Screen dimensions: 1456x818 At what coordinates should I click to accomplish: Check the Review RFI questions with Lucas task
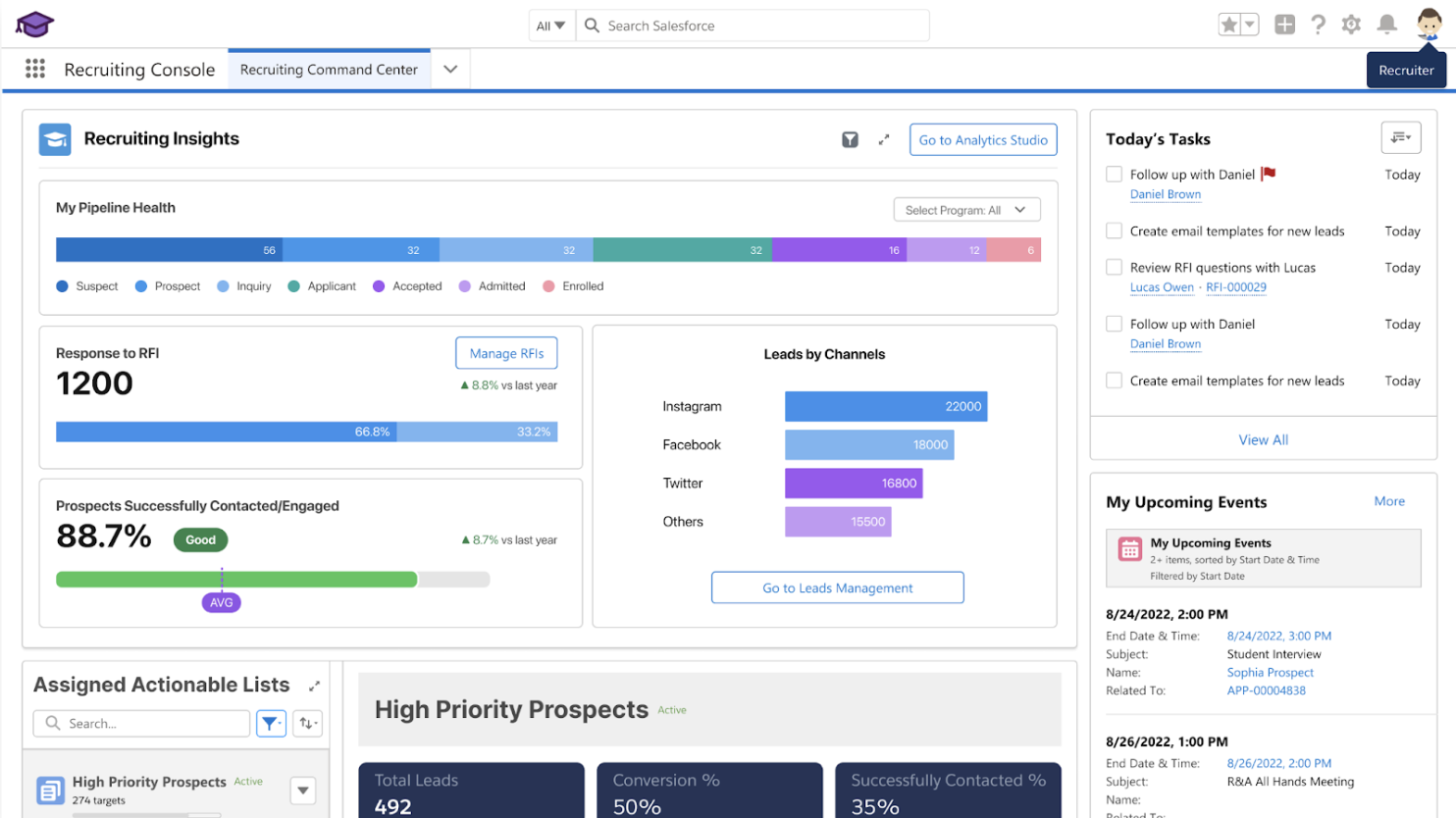click(1114, 267)
